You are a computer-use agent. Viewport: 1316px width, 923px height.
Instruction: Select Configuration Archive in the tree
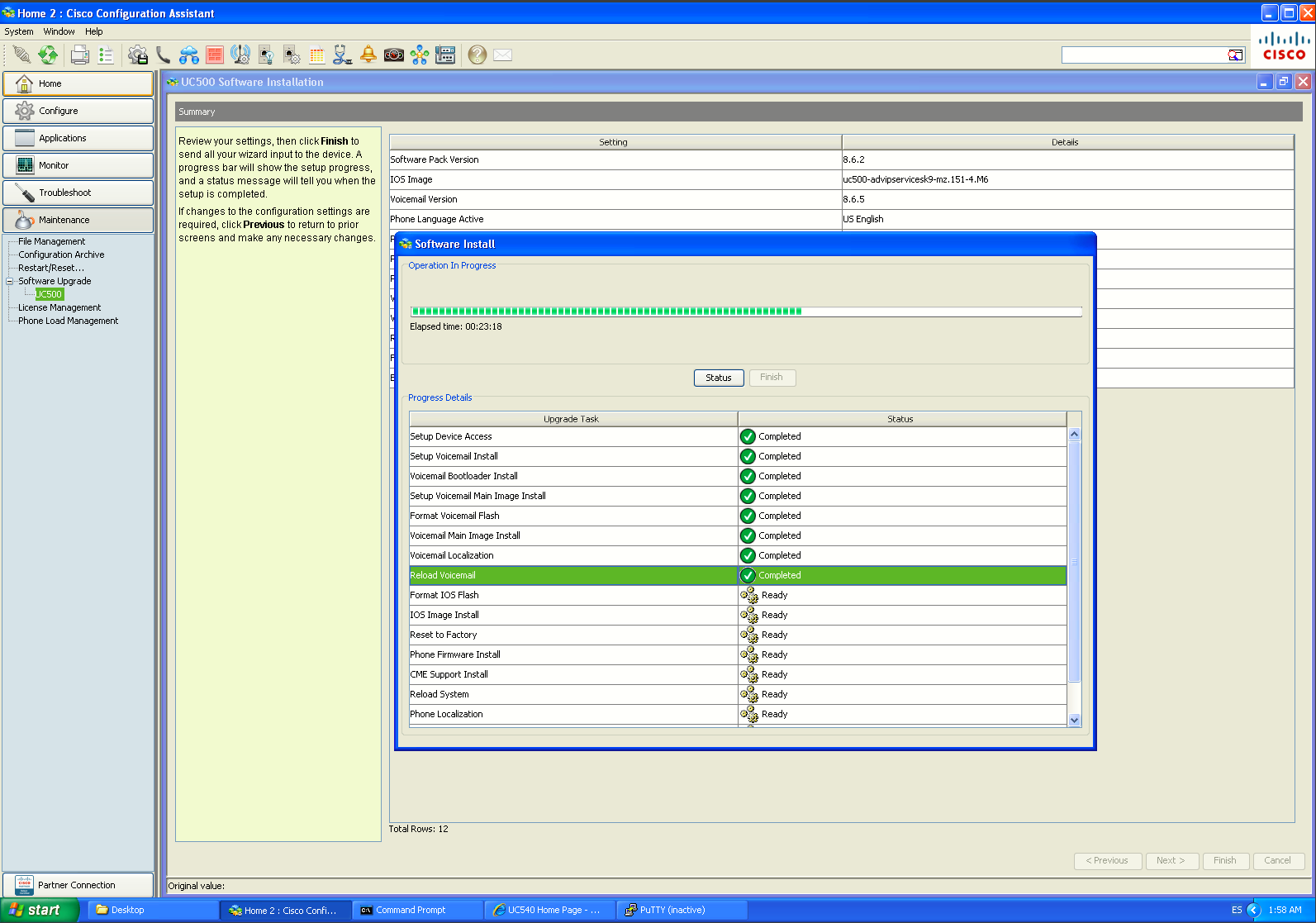(61, 255)
